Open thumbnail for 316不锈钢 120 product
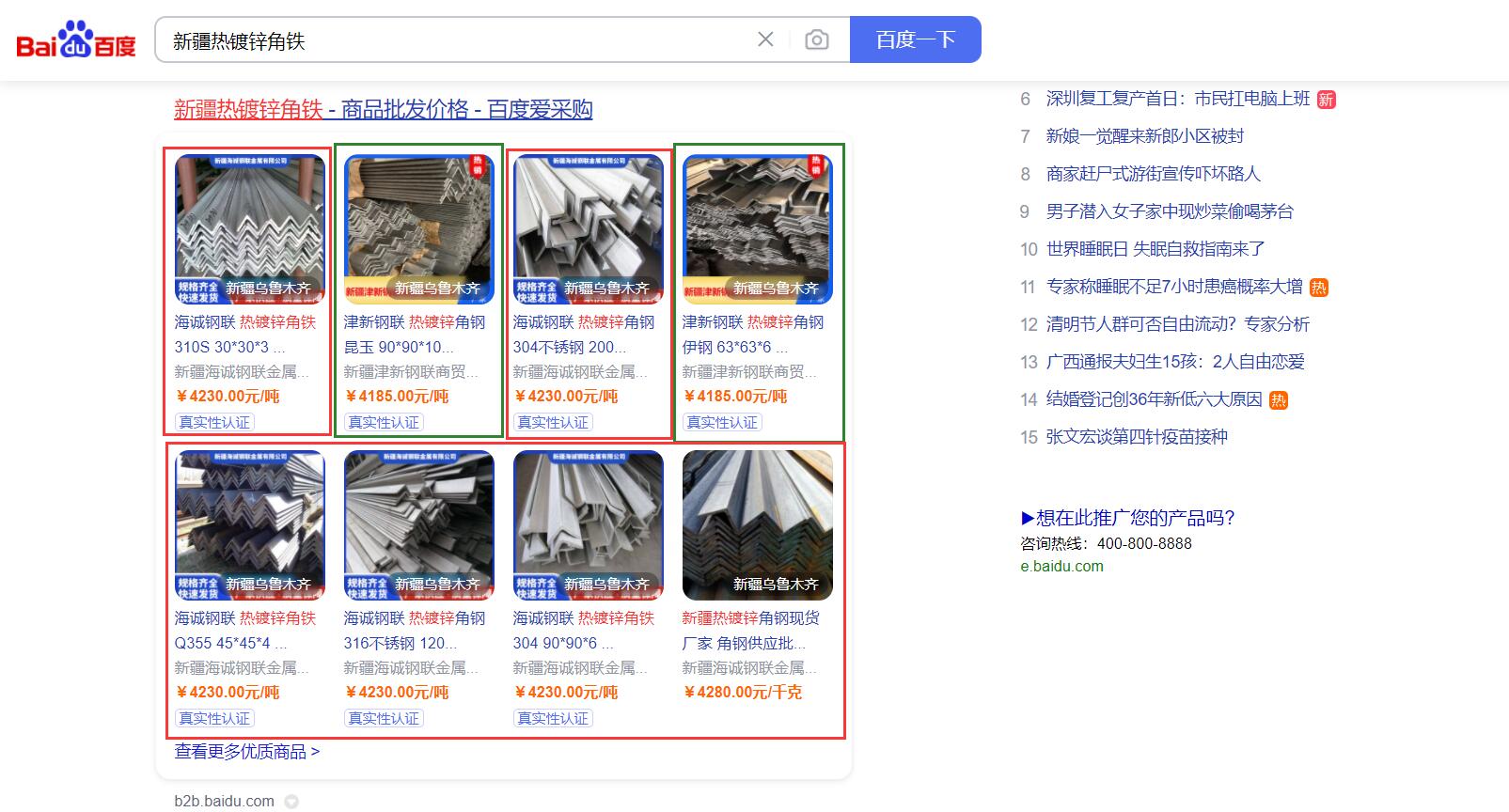The height and width of the screenshot is (812, 1509). point(419,525)
